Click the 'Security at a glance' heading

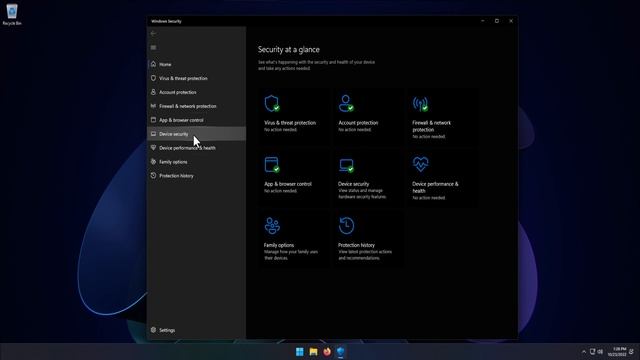pyautogui.click(x=289, y=49)
